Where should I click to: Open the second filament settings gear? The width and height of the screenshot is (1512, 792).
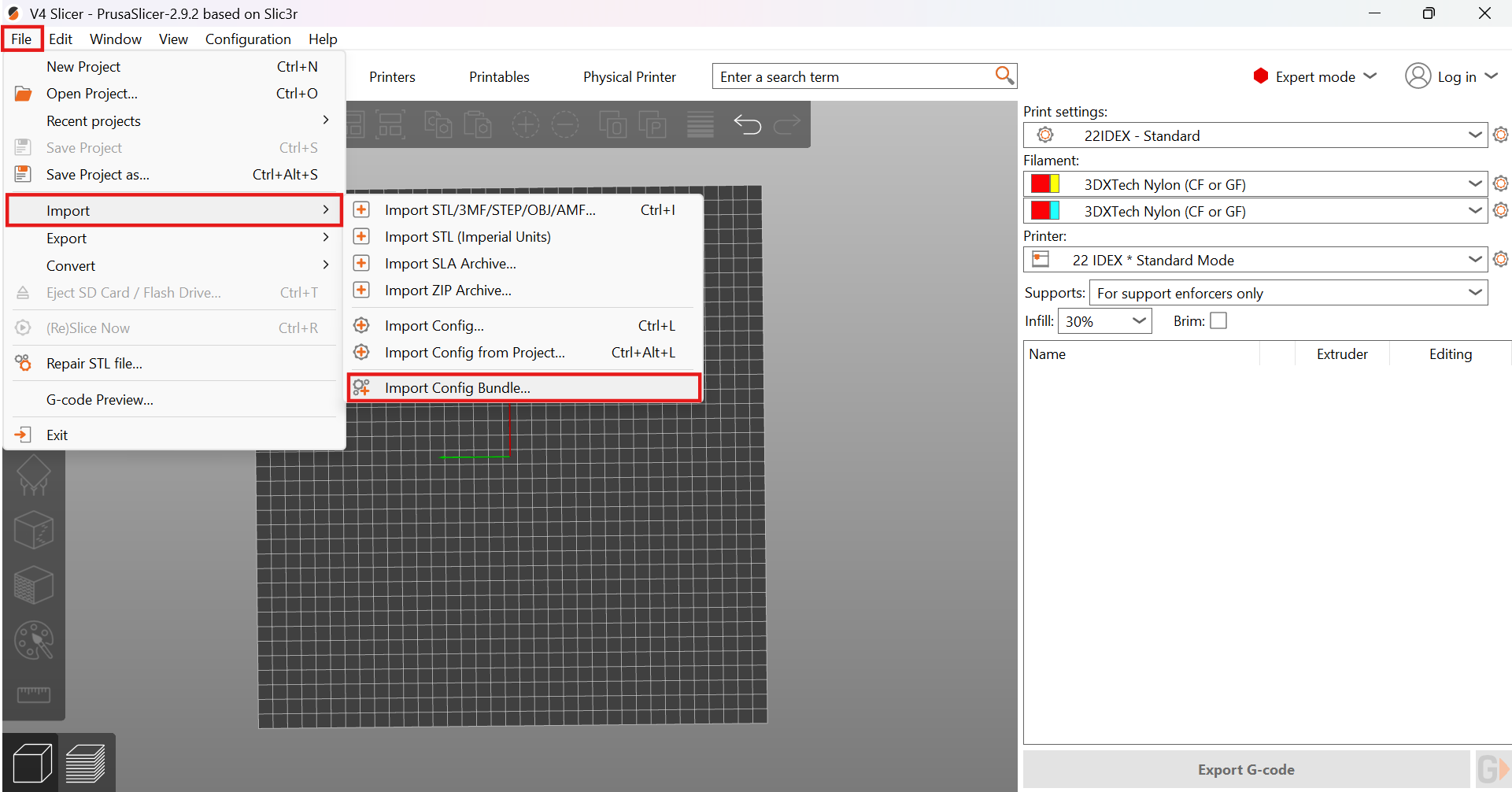click(x=1501, y=210)
